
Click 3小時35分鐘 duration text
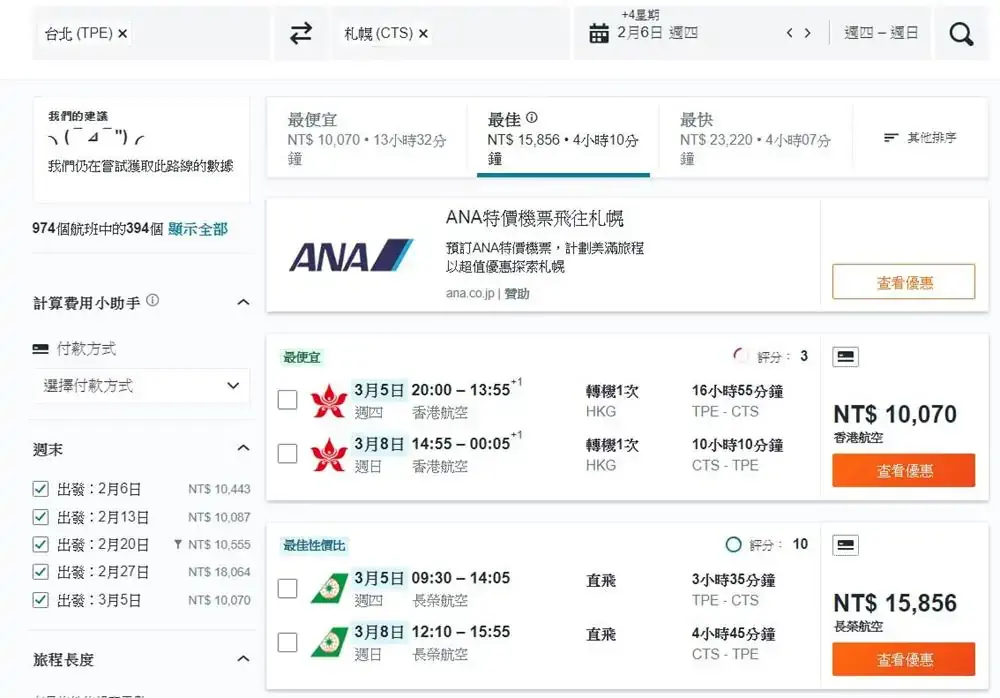point(733,580)
